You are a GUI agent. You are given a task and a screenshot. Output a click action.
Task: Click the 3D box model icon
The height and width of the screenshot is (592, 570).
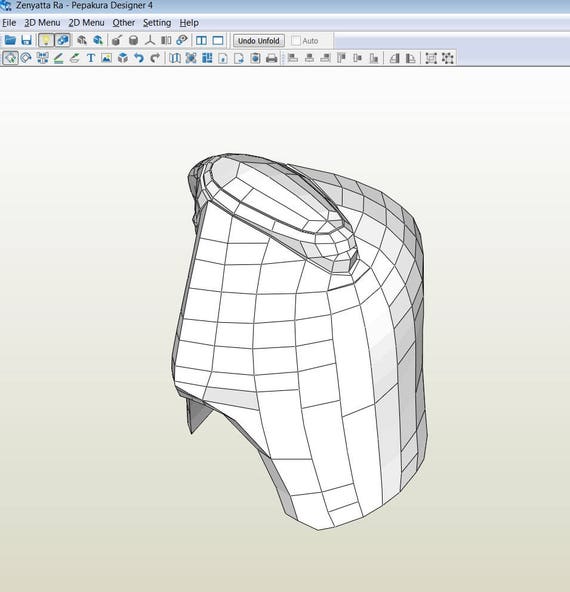pyautogui.click(x=123, y=58)
